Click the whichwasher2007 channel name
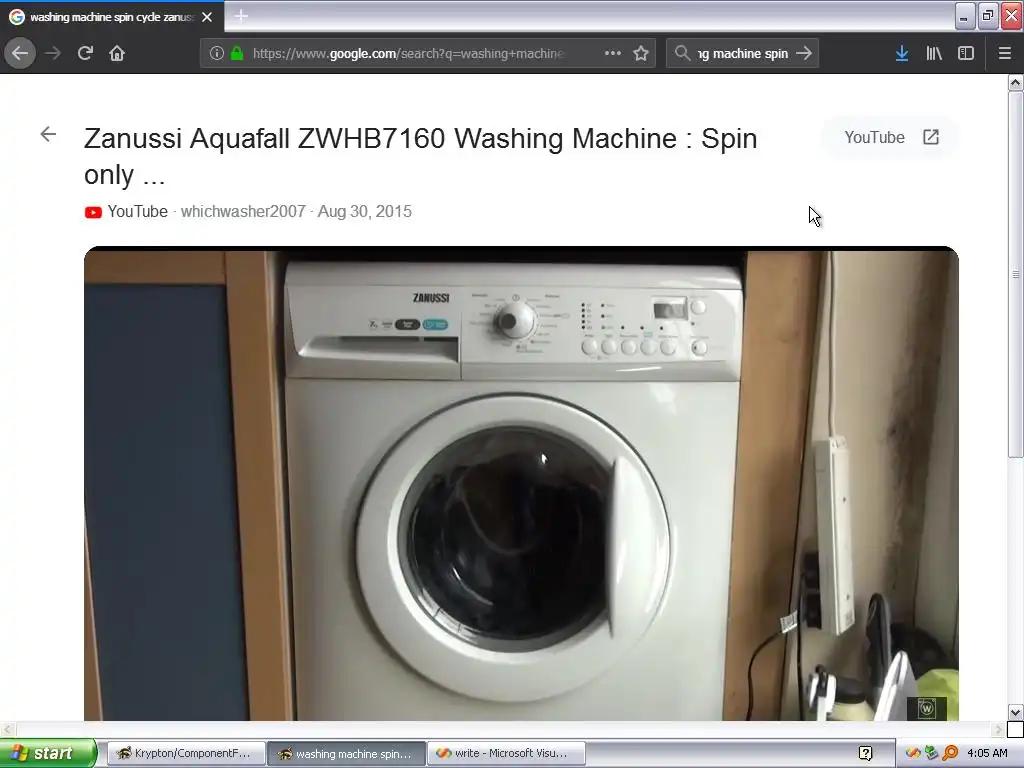 click(x=243, y=212)
